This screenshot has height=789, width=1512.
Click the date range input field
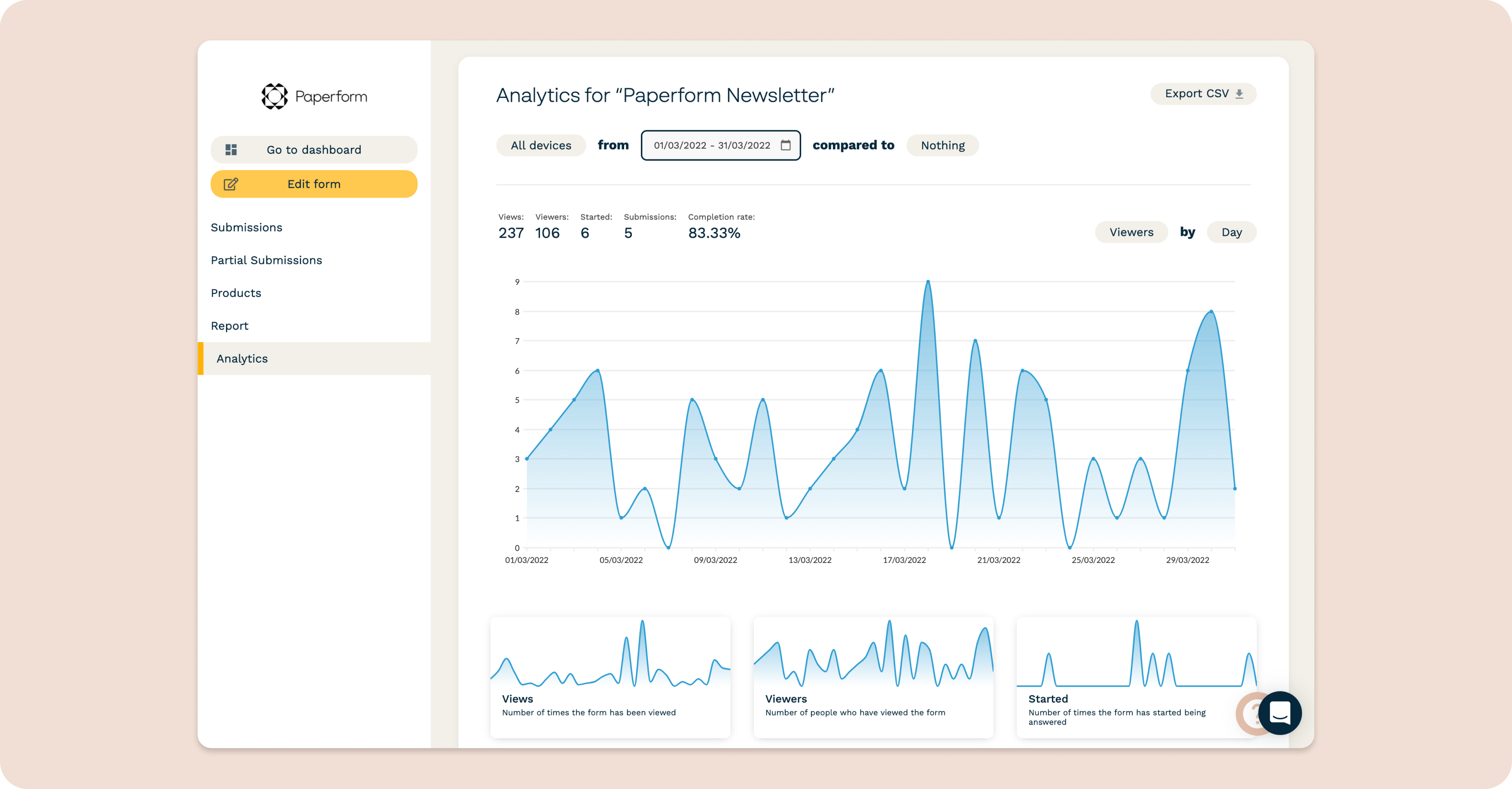711,146
